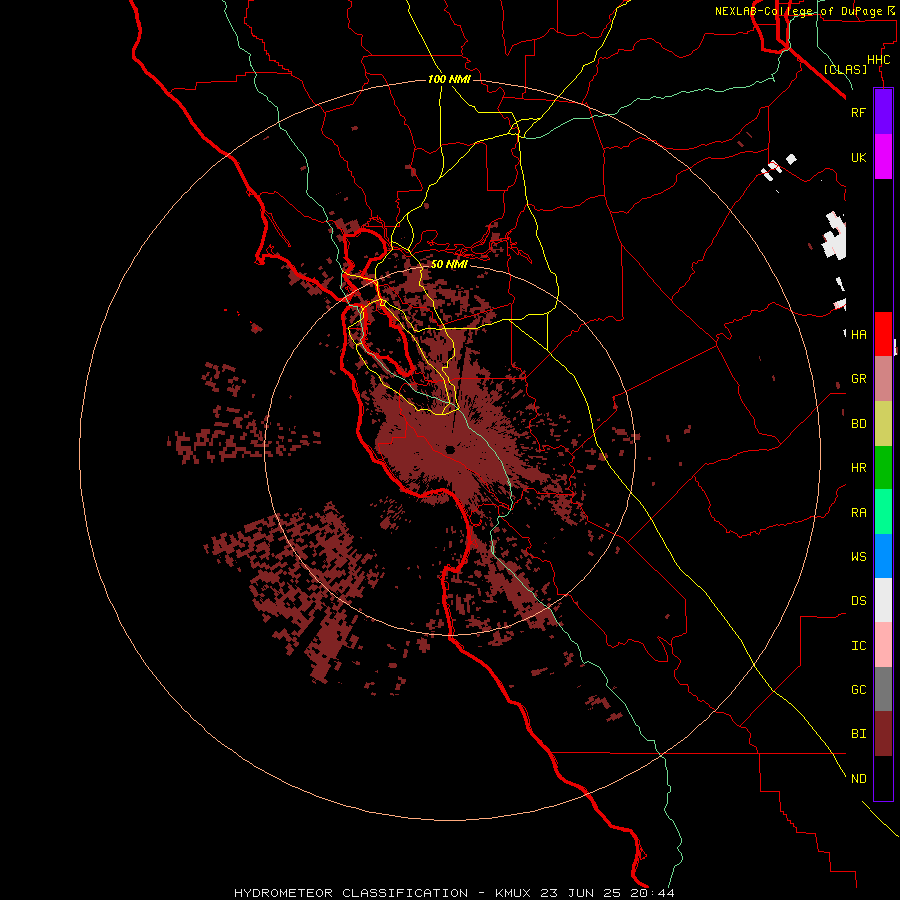Click the RA legend label text
The height and width of the screenshot is (900, 900).
859,513
